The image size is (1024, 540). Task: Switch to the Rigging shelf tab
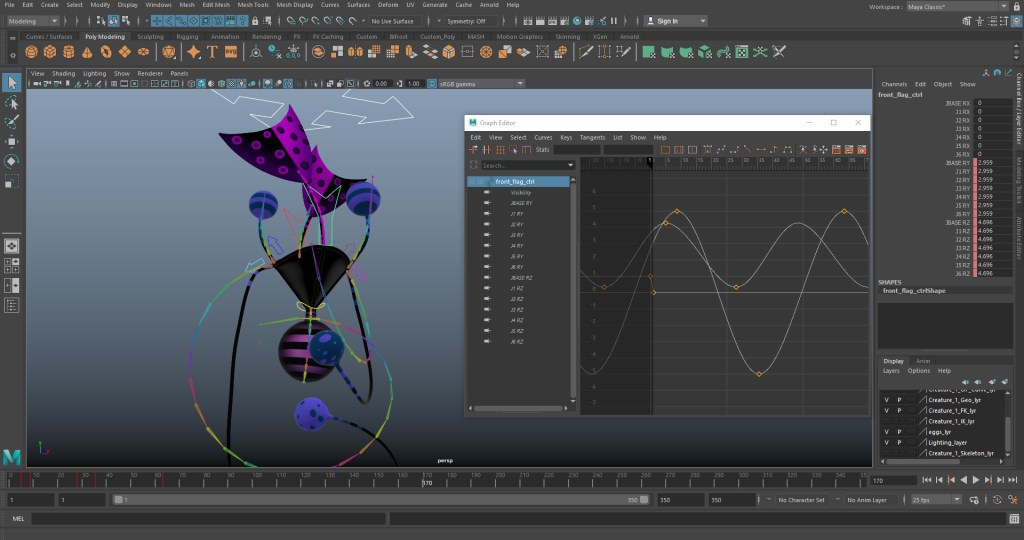coord(188,37)
